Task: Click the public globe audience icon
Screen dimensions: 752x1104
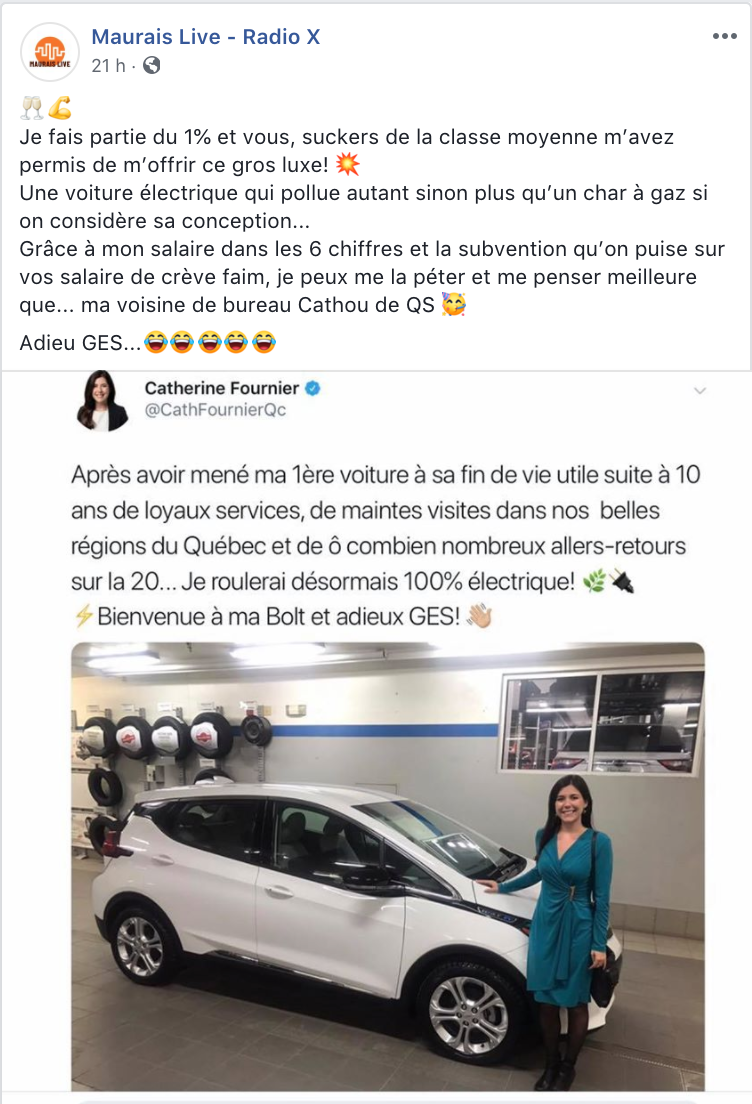Action: click(151, 65)
